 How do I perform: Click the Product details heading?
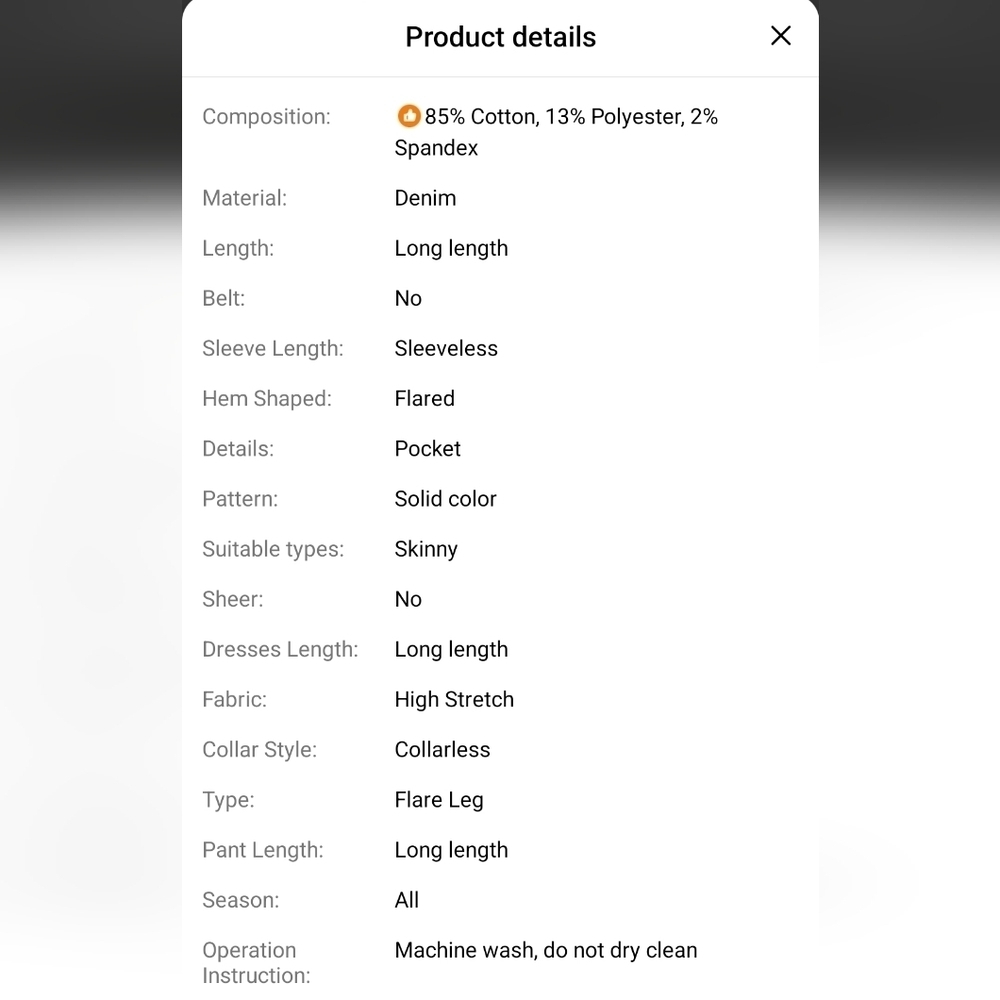pyautogui.click(x=500, y=37)
